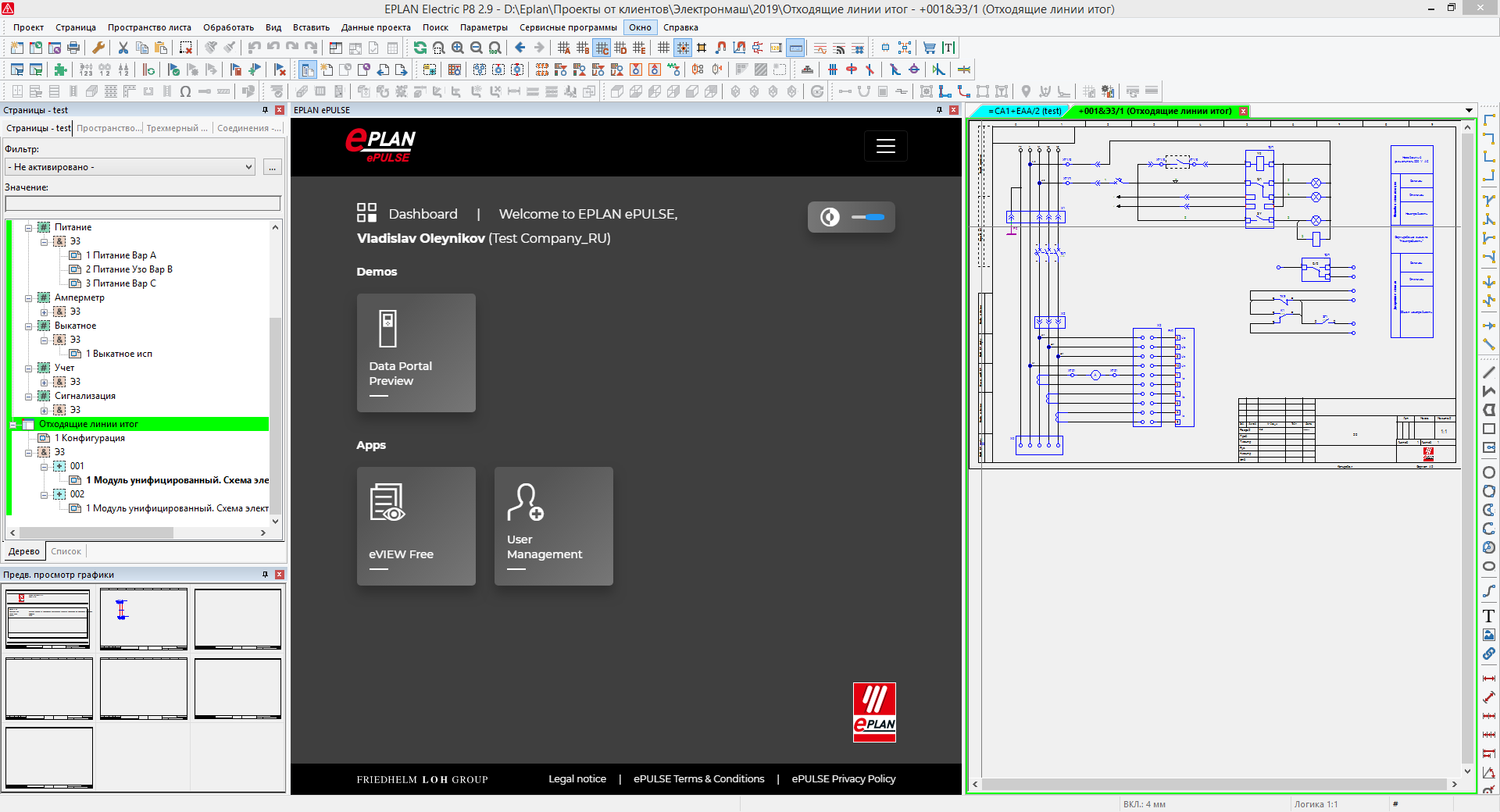Screen dimensions: 1500x812
Task: Click the Zoom window magnifier icon
Action: click(439, 48)
